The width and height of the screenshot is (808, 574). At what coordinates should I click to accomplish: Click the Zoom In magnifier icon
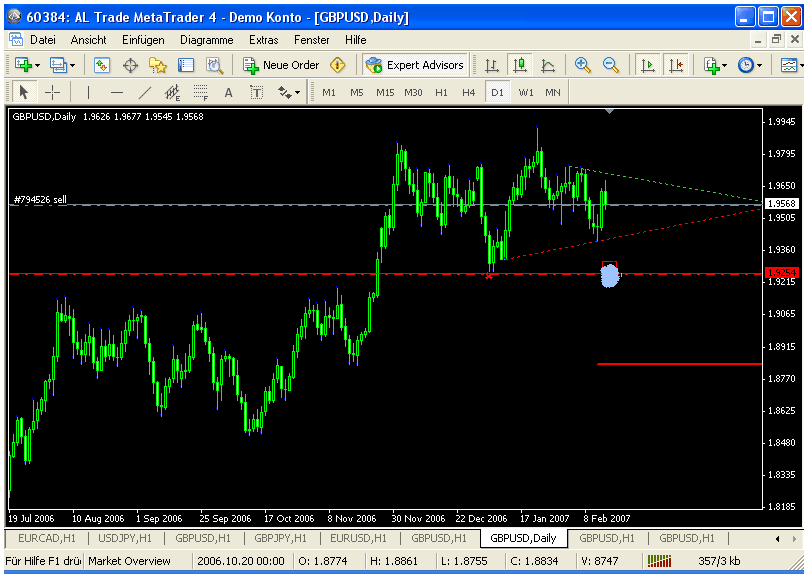(583, 65)
